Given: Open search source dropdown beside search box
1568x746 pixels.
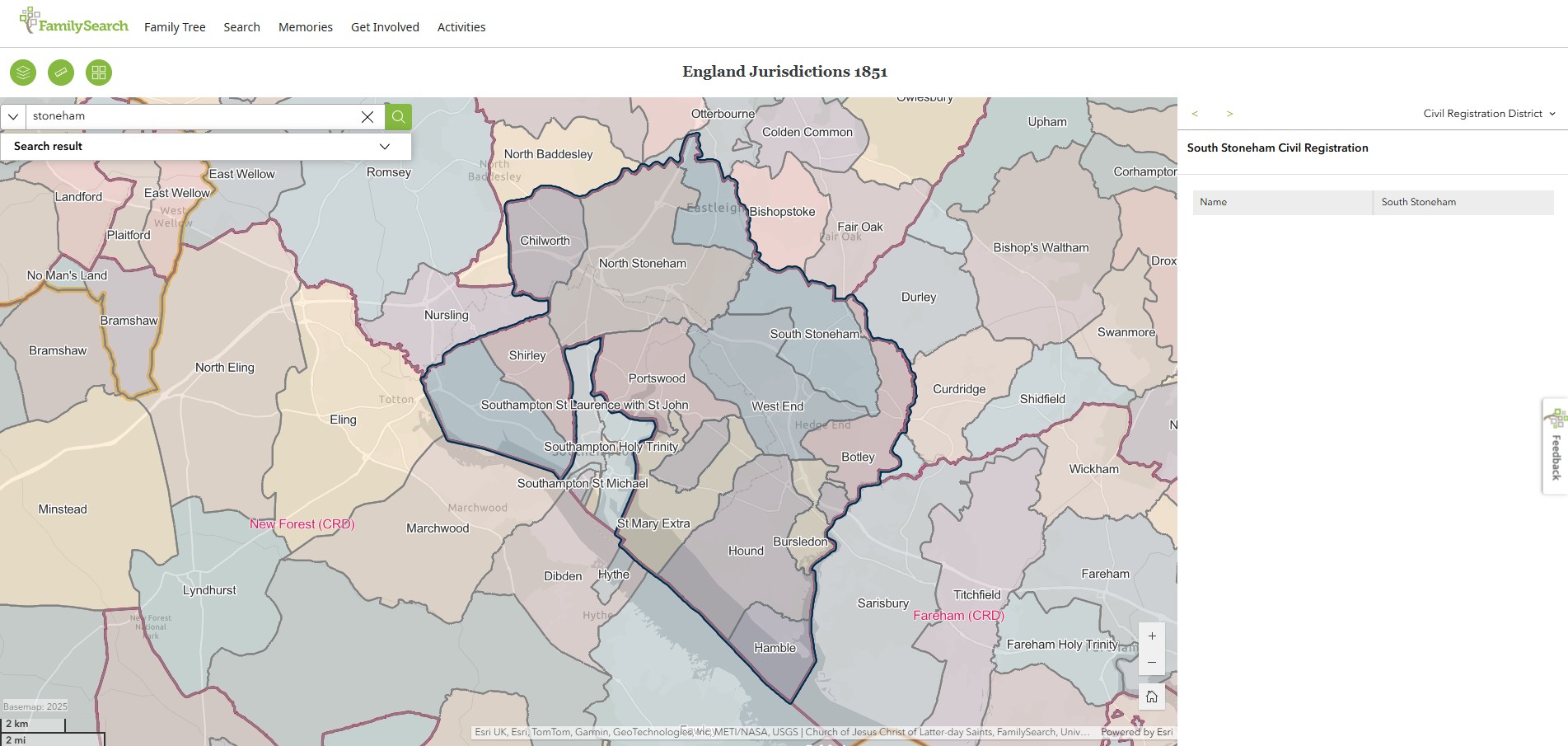Looking at the screenshot, I should tap(13, 117).
